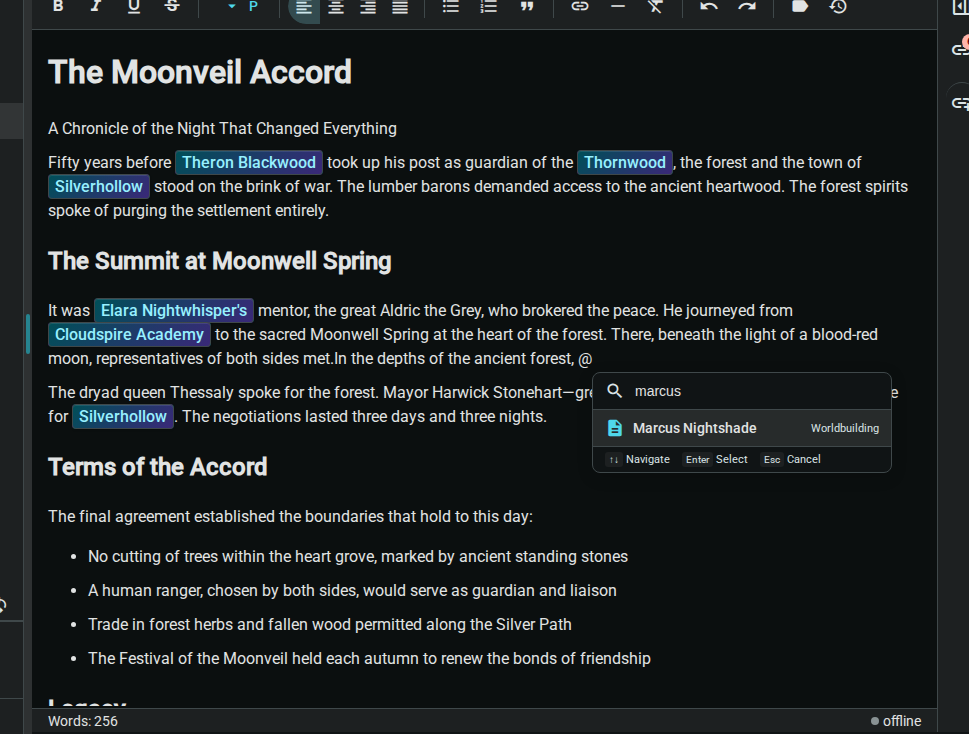Insert a hyperlink from toolbar

580,7
